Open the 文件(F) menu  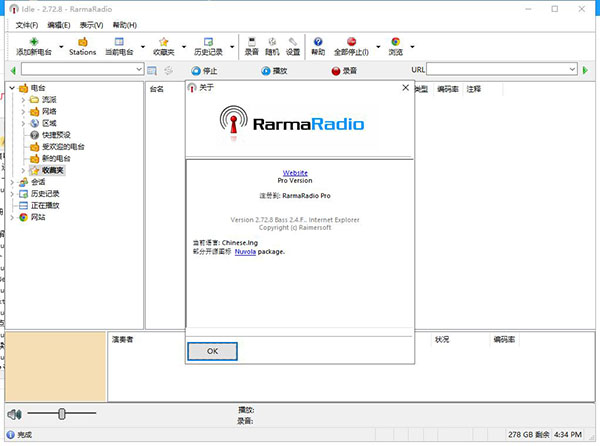(27, 25)
